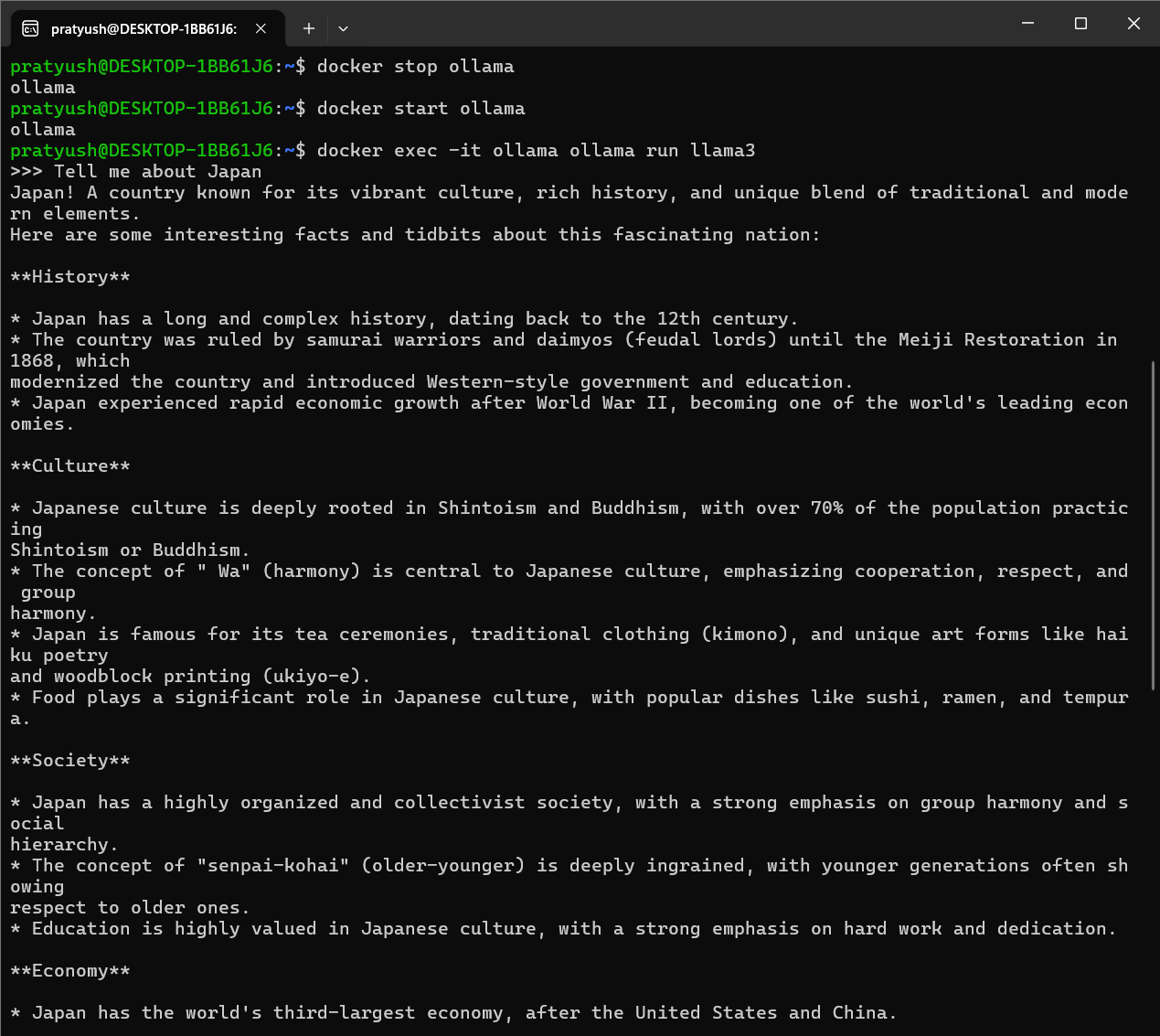Viewport: 1160px width, 1036px height.
Task: Maximize the terminal window
Action: tap(1080, 24)
